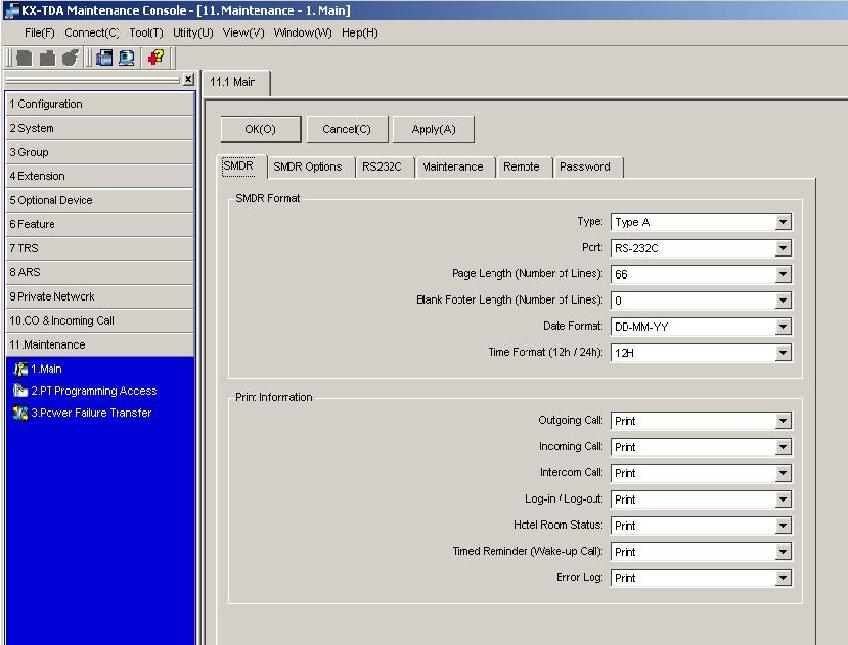Open the Maintenance tab in the settings
The width and height of the screenshot is (848, 645).
pos(453,167)
